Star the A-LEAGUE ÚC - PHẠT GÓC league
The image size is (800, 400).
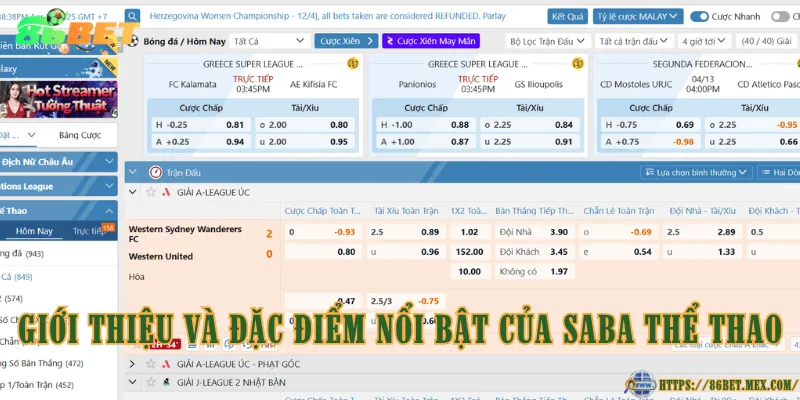pyautogui.click(x=151, y=364)
